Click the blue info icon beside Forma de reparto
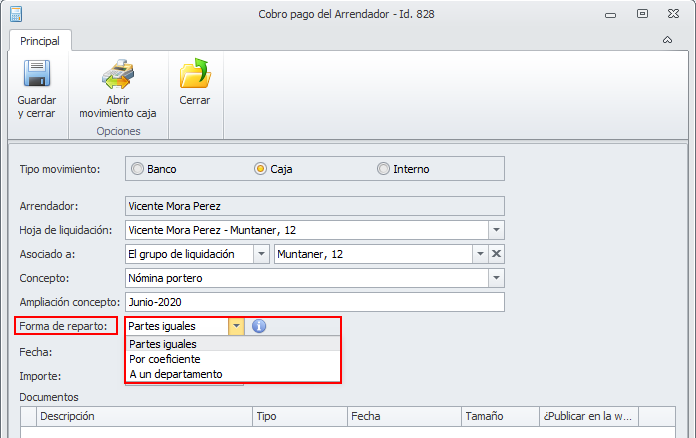Image resolution: width=696 pixels, height=438 pixels. pyautogui.click(x=259, y=326)
